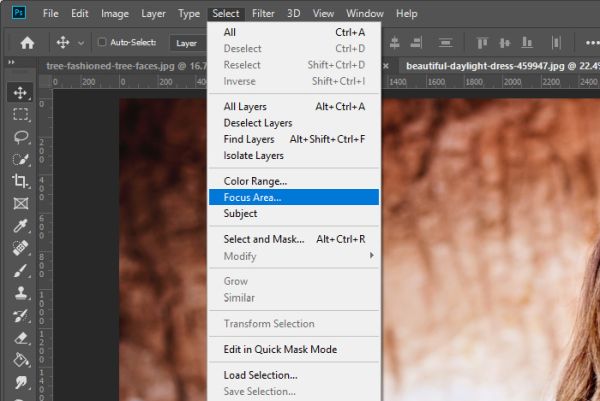Screen dimensions: 600x401
Task: Click the Home icon in options bar
Action: tap(27, 42)
